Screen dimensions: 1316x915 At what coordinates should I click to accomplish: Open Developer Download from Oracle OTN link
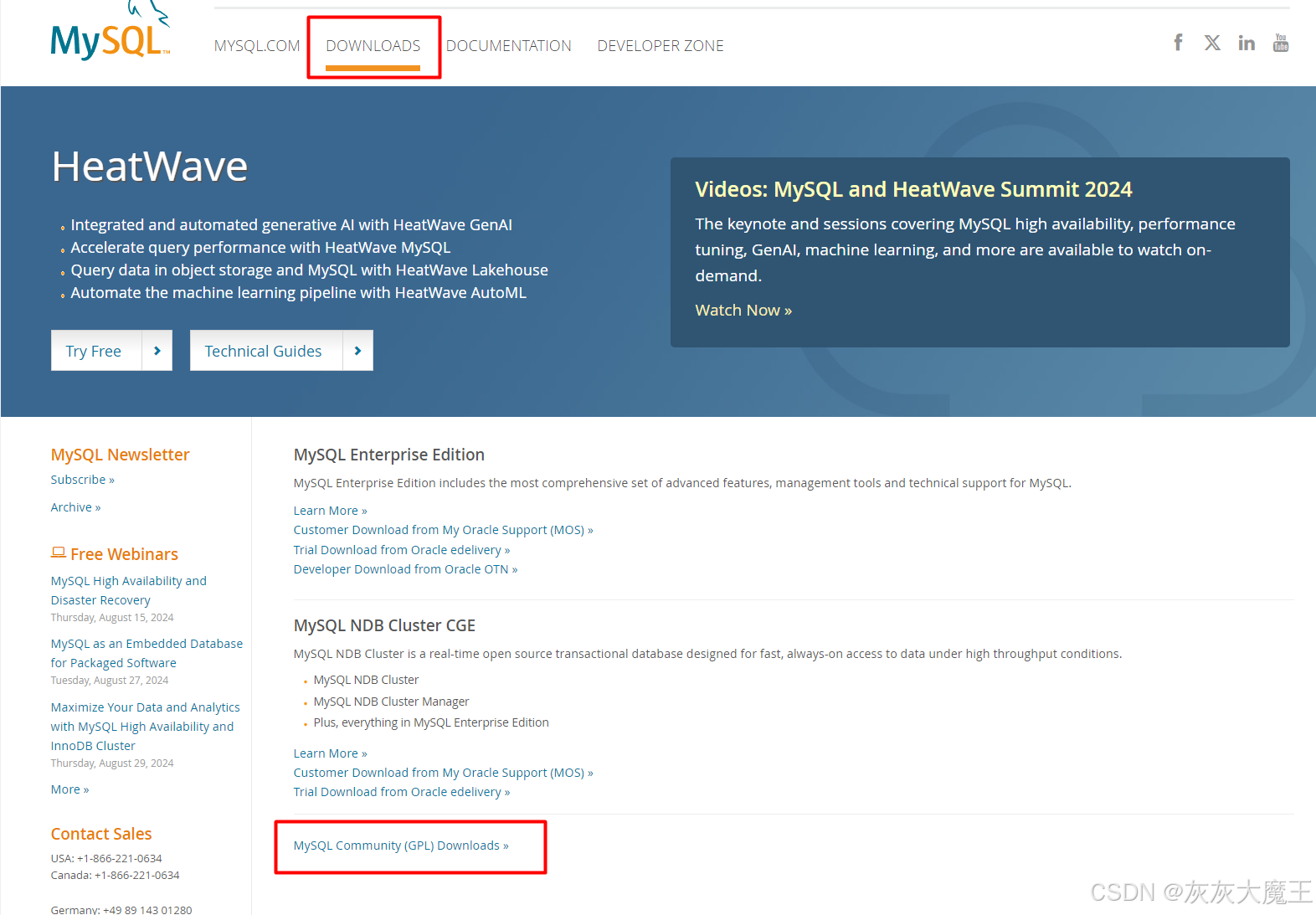405,569
